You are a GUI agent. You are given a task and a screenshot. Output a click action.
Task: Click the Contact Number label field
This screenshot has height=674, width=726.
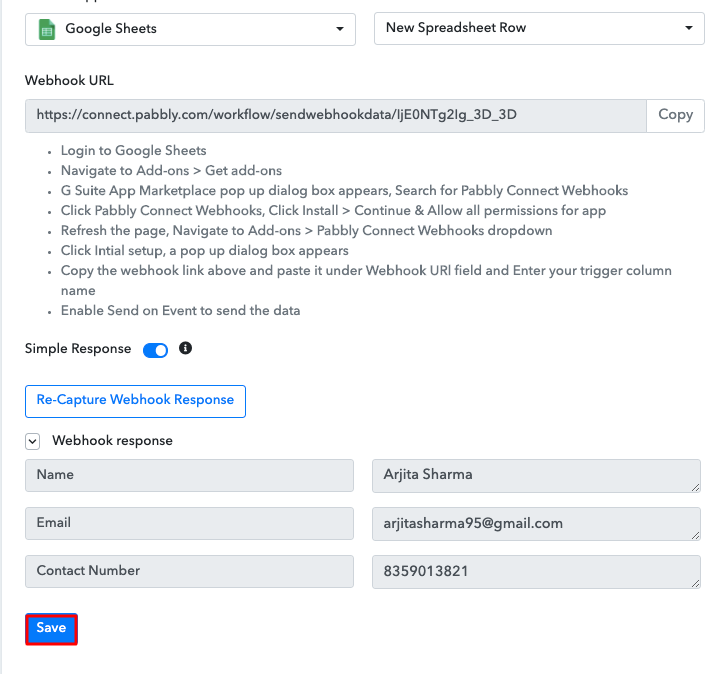tap(189, 572)
